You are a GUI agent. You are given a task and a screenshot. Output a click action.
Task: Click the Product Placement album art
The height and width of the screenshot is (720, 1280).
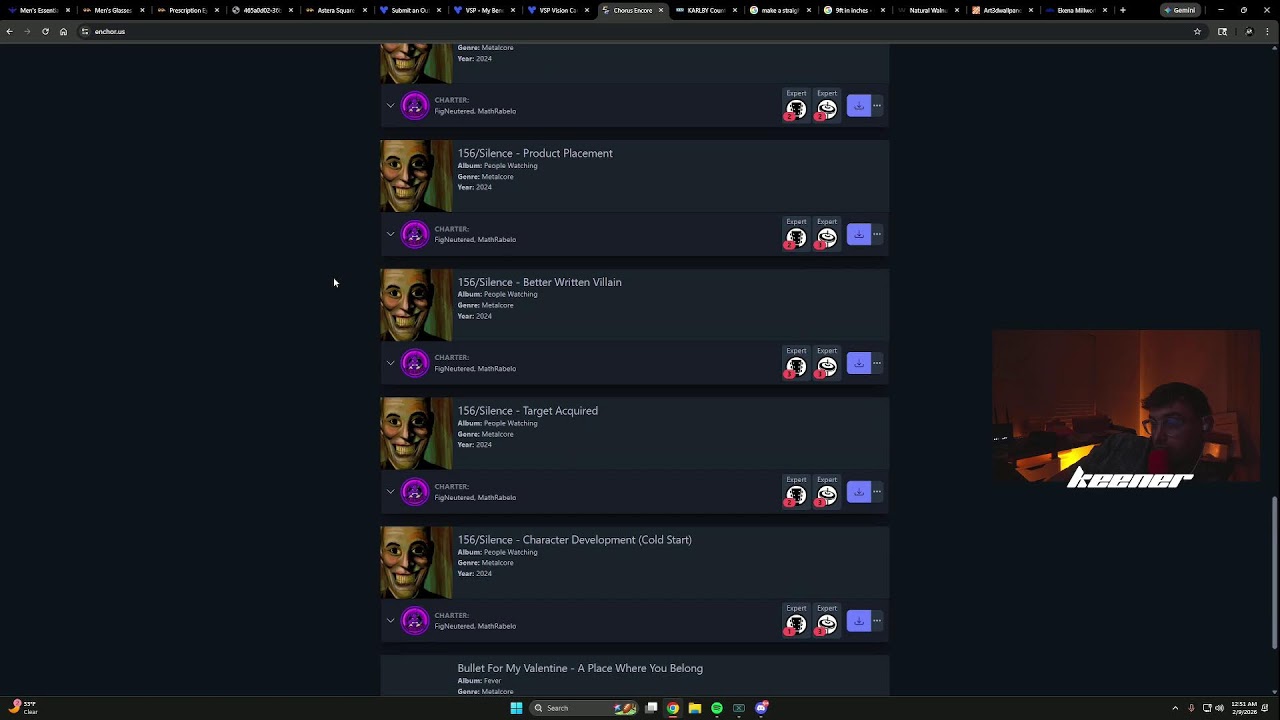click(x=416, y=176)
